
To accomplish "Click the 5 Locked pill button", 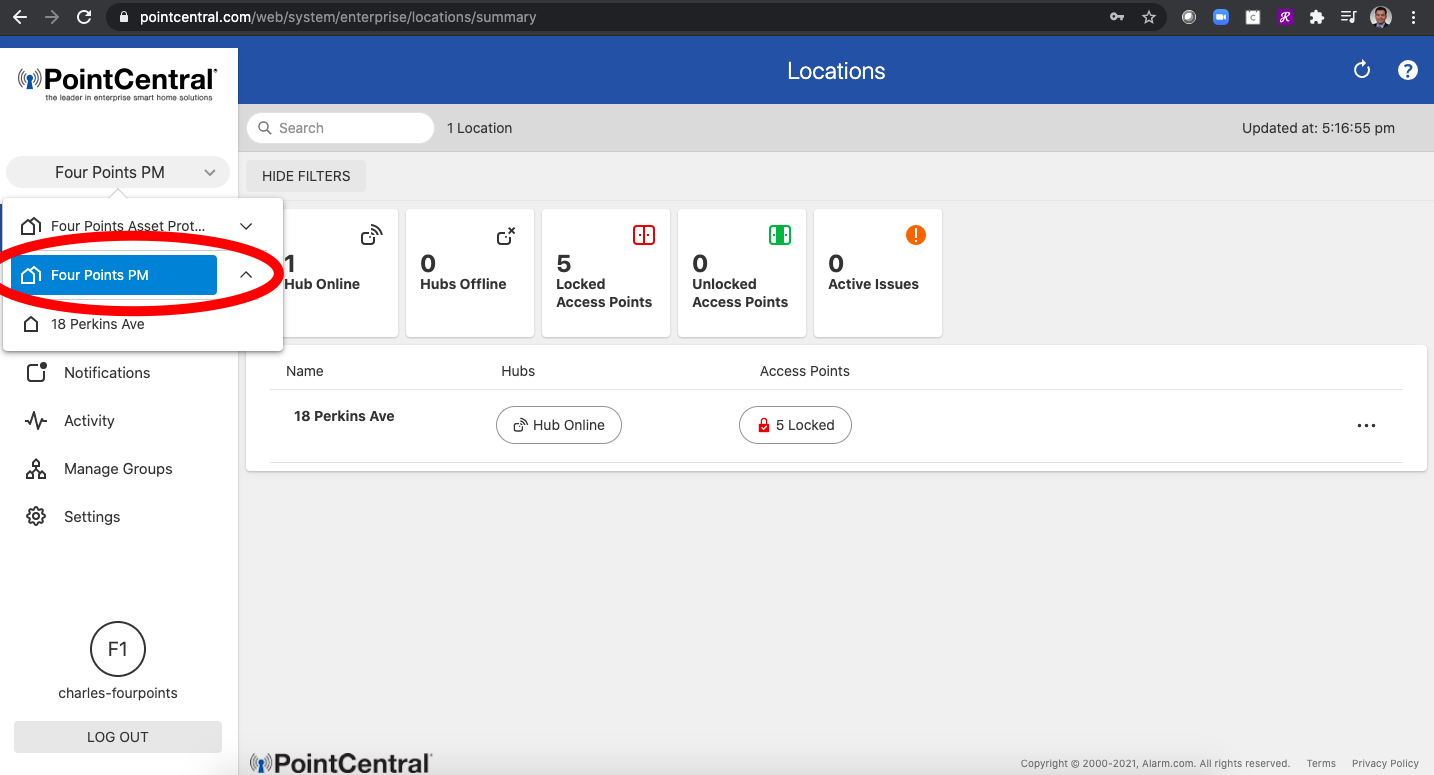I will coord(795,425).
